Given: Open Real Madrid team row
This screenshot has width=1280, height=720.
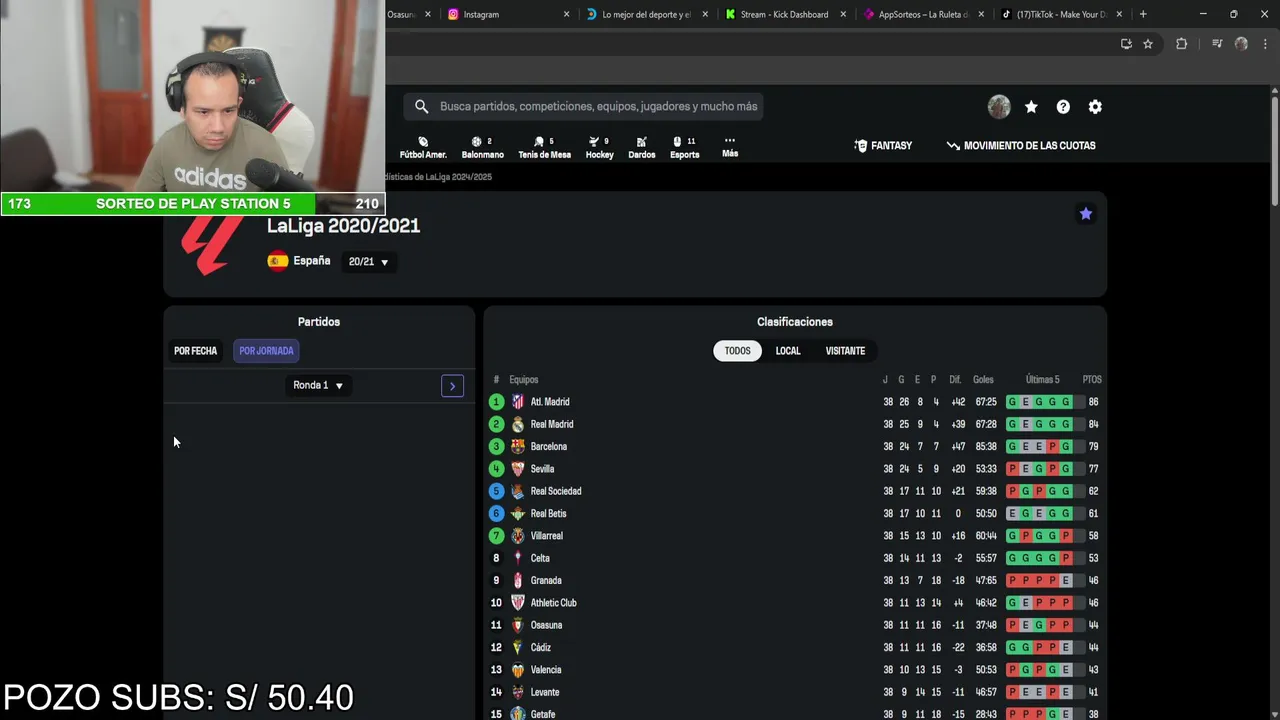Looking at the screenshot, I should (795, 424).
